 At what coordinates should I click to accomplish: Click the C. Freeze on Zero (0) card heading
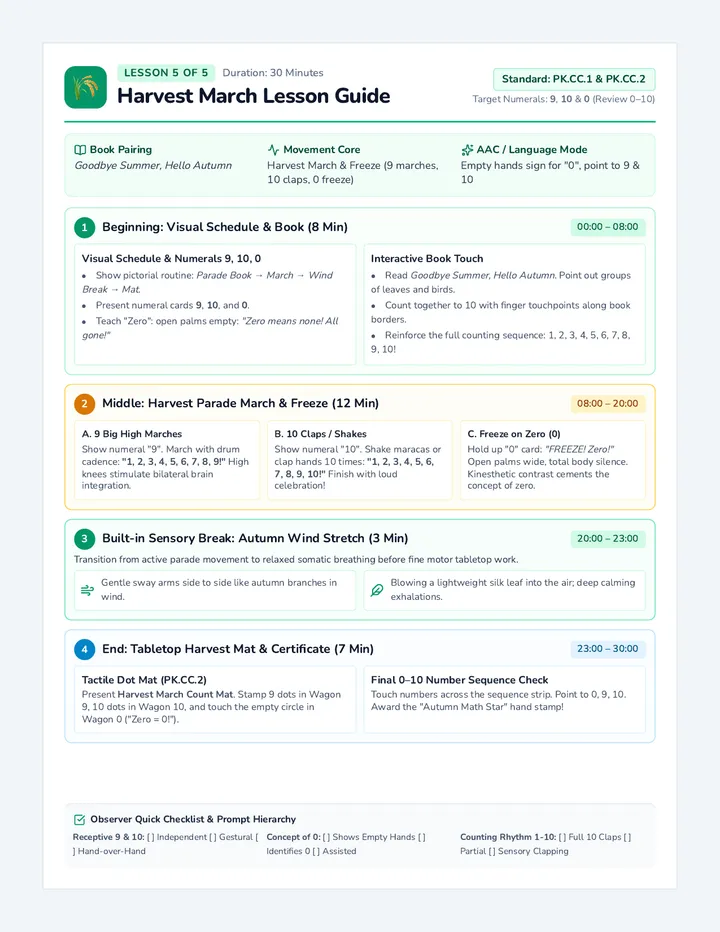tap(514, 434)
